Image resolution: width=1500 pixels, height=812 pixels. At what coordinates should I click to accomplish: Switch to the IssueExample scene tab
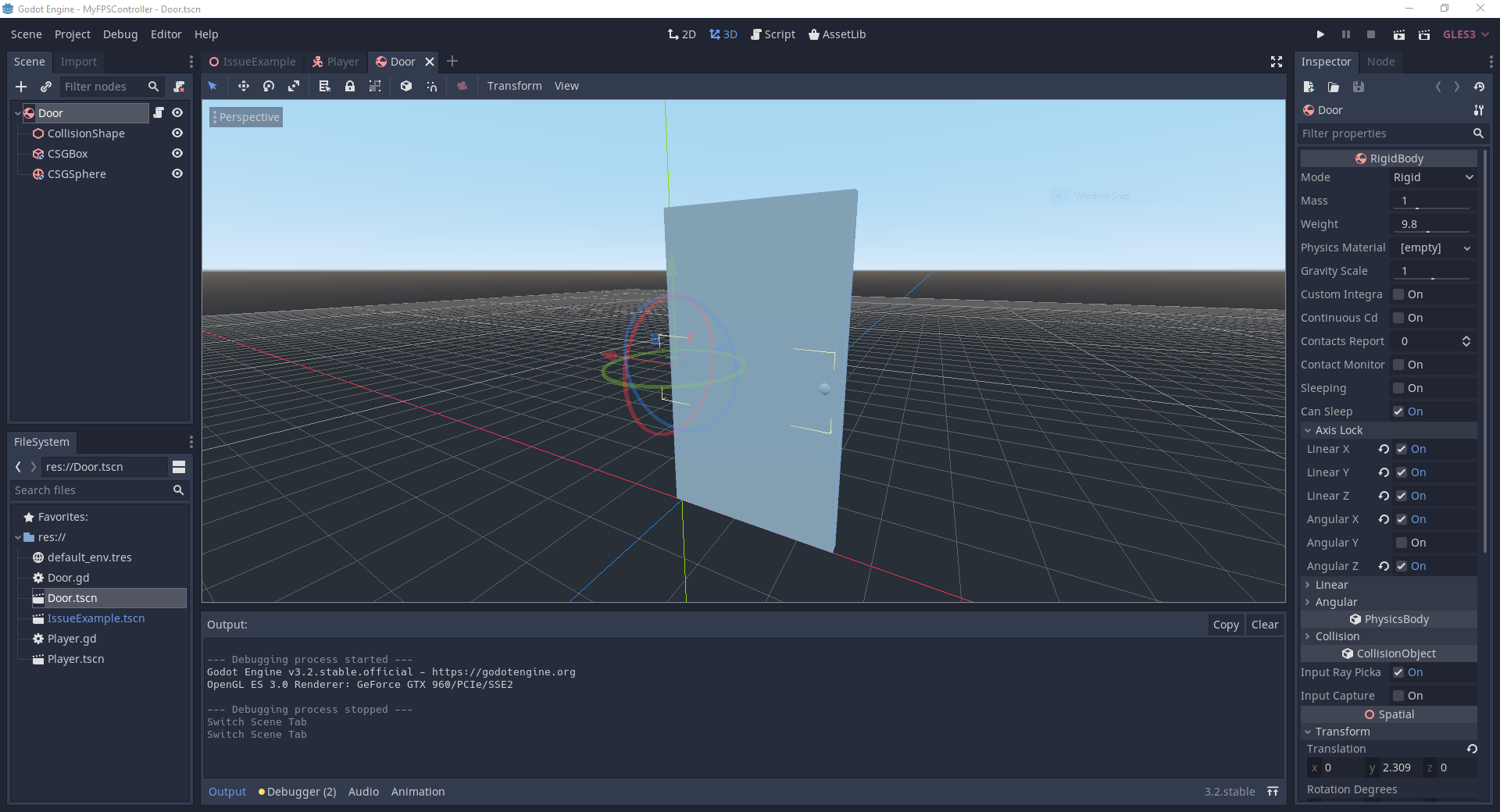[x=252, y=62]
